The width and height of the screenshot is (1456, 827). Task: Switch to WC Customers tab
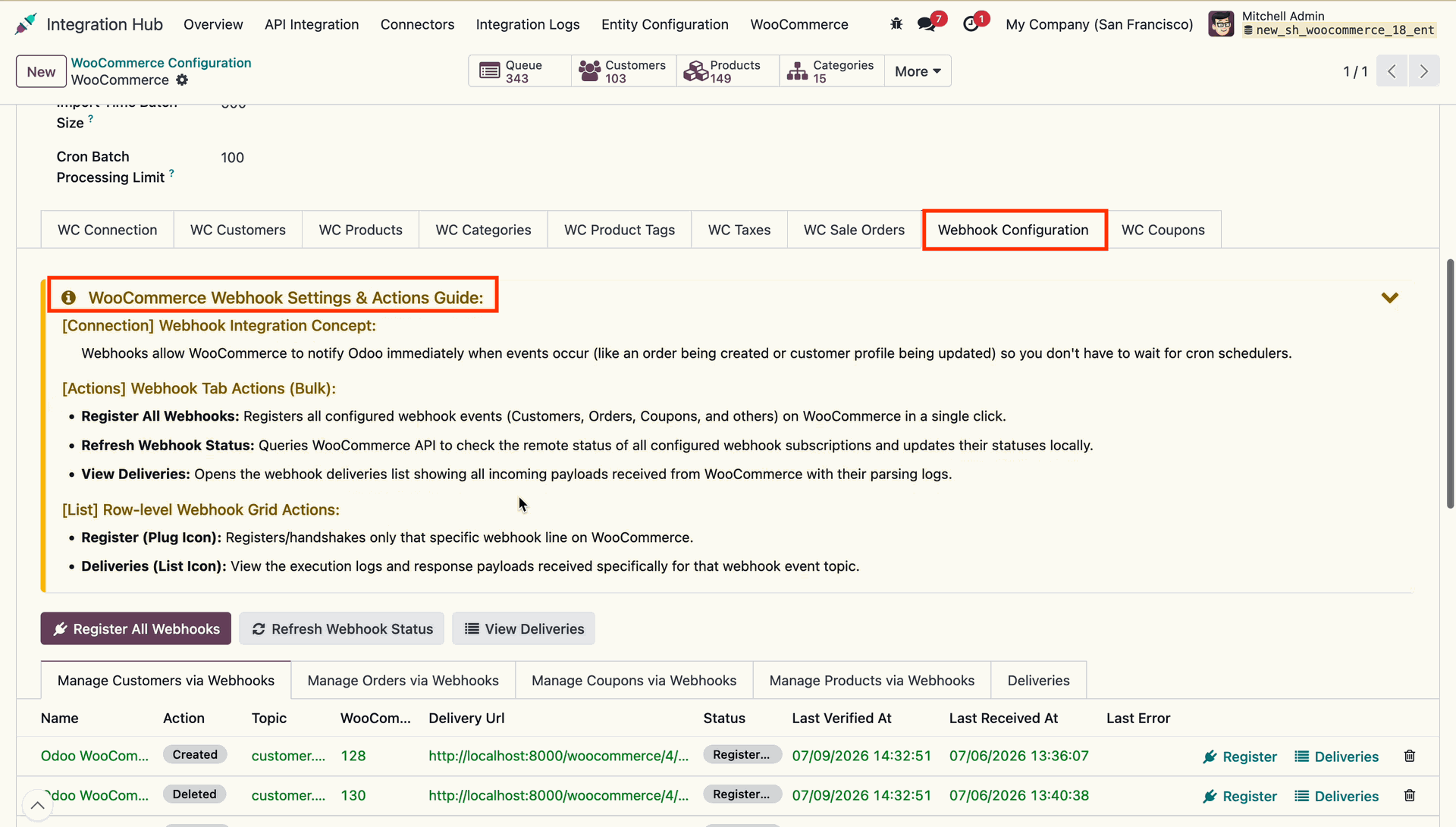tap(237, 230)
